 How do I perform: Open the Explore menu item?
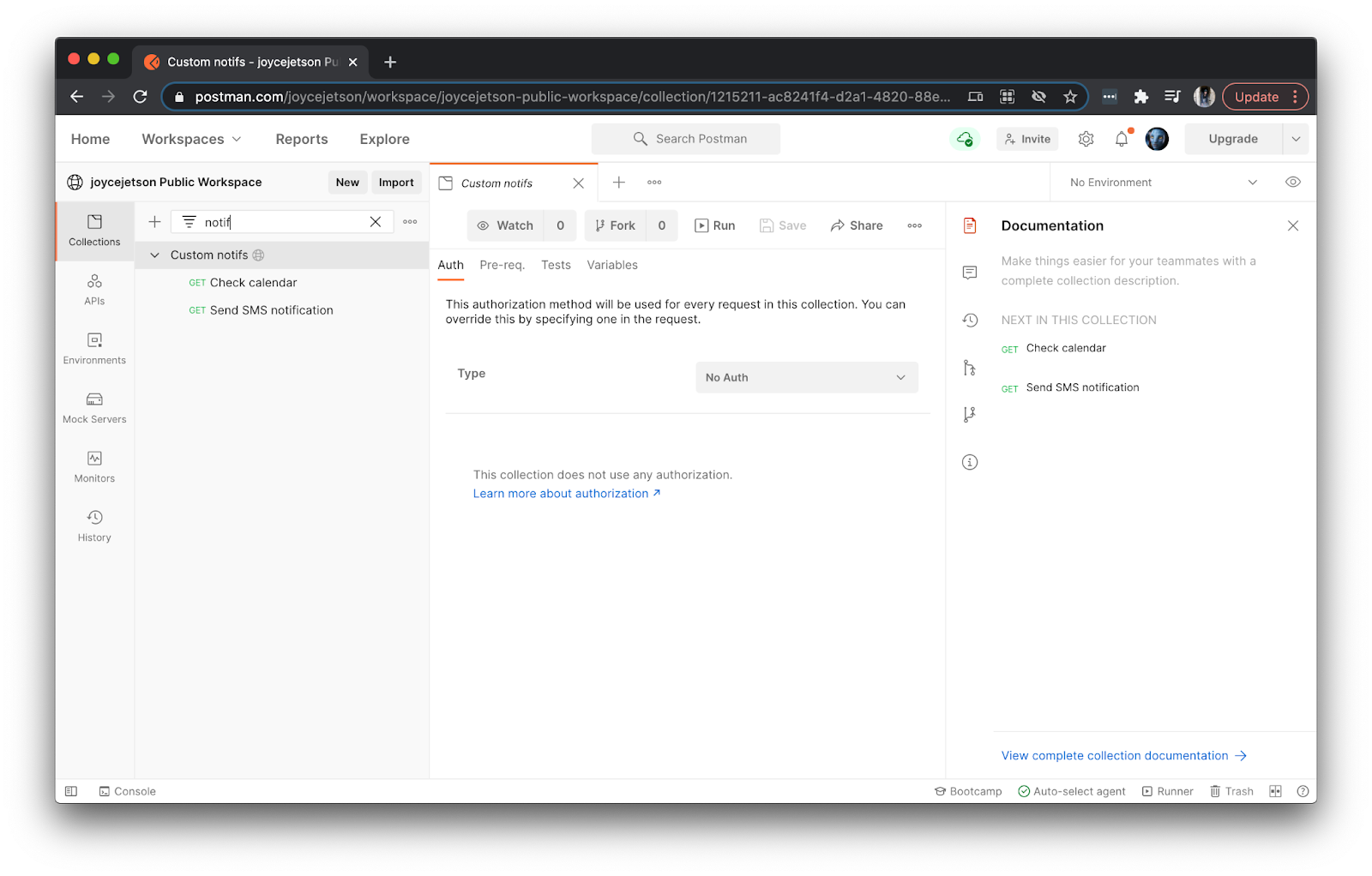click(x=384, y=139)
